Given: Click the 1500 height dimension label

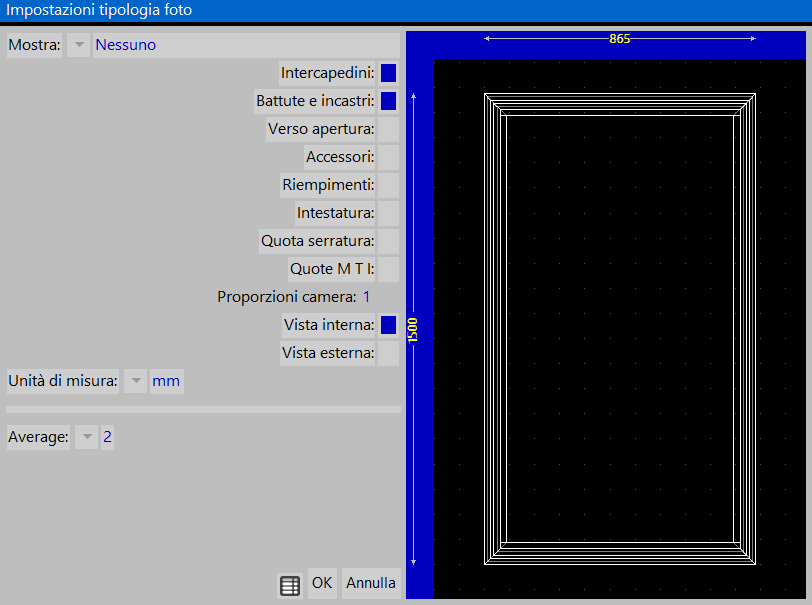Looking at the screenshot, I should [x=412, y=330].
